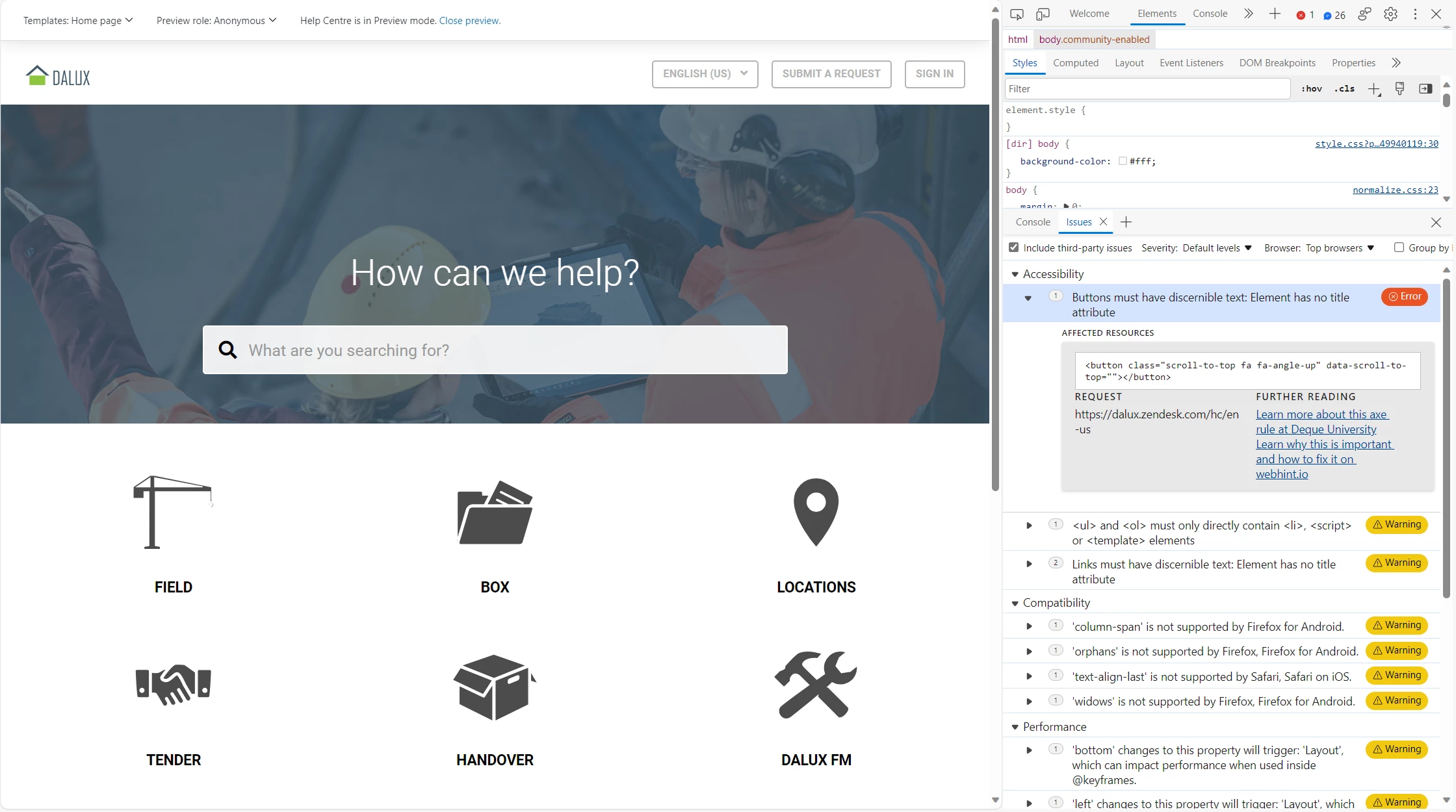This screenshot has height=812, width=1456.
Task: Click the background-color white swatch
Action: coord(1123,161)
